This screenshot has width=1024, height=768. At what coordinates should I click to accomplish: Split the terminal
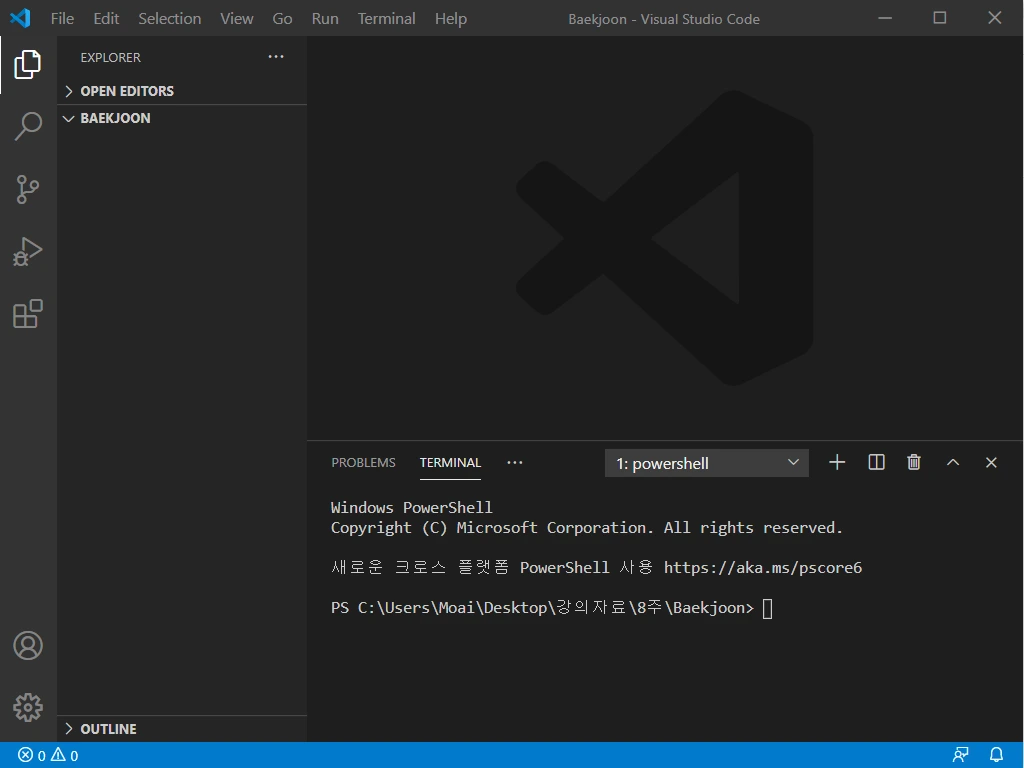876,462
